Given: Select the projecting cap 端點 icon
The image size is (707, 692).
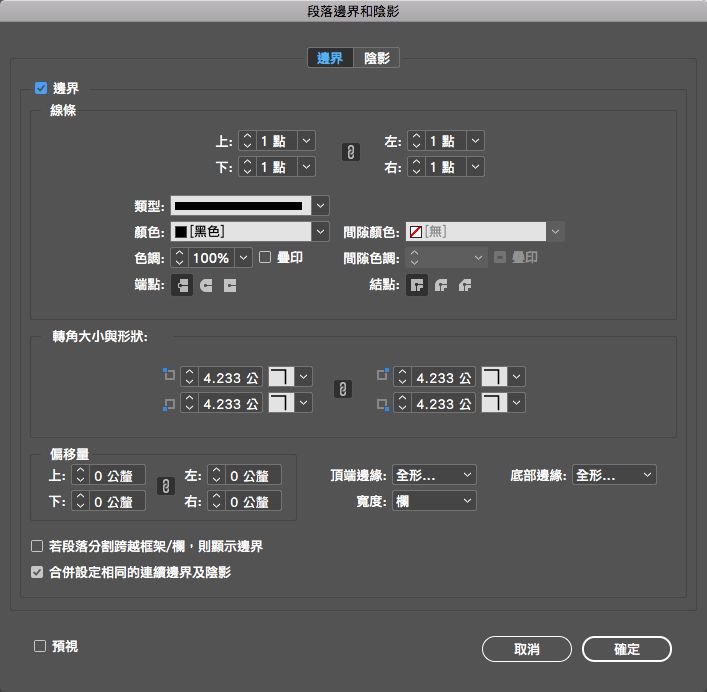Looking at the screenshot, I should 230,285.
